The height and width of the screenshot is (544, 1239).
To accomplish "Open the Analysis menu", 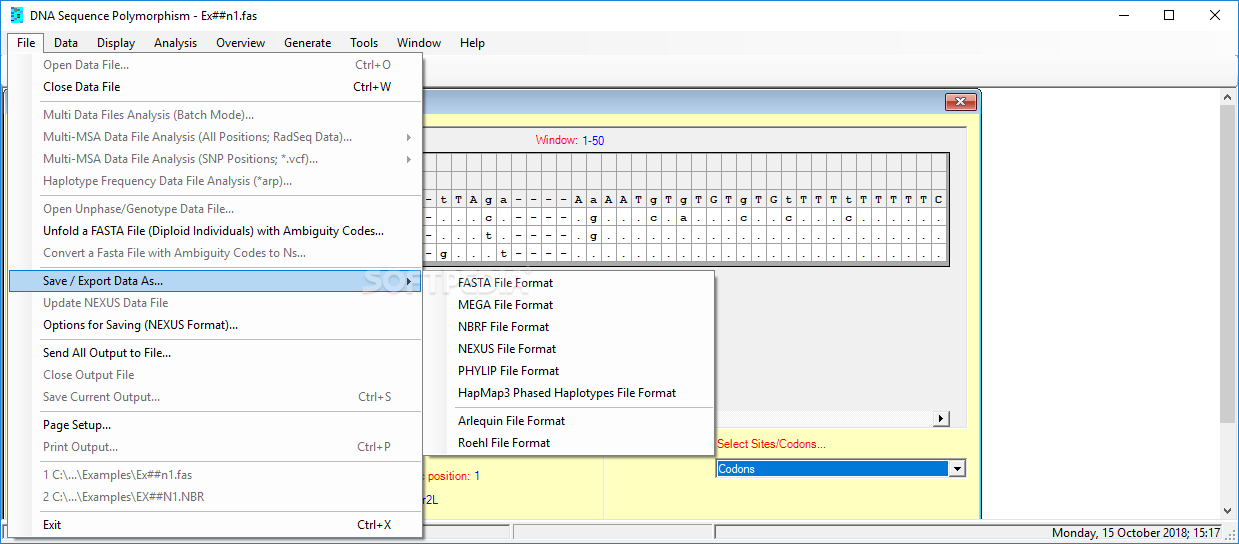I will pyautogui.click(x=175, y=43).
